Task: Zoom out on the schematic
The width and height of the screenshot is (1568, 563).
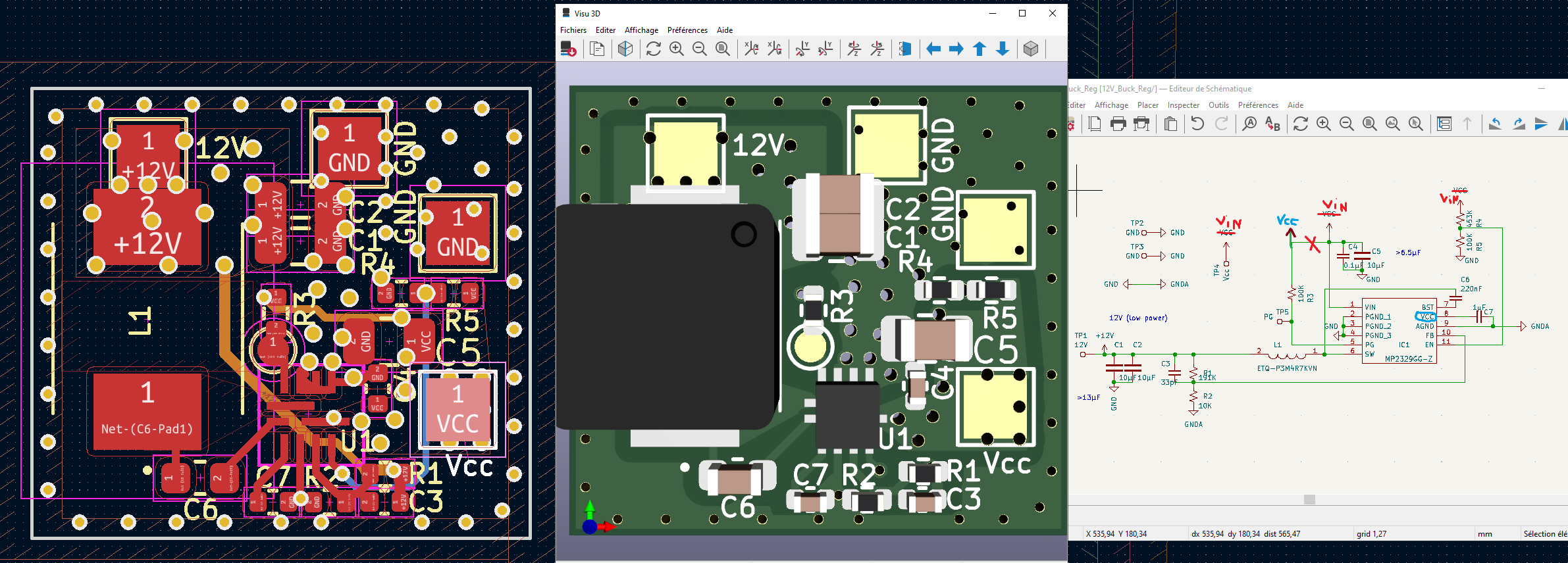Action: pos(1346,124)
